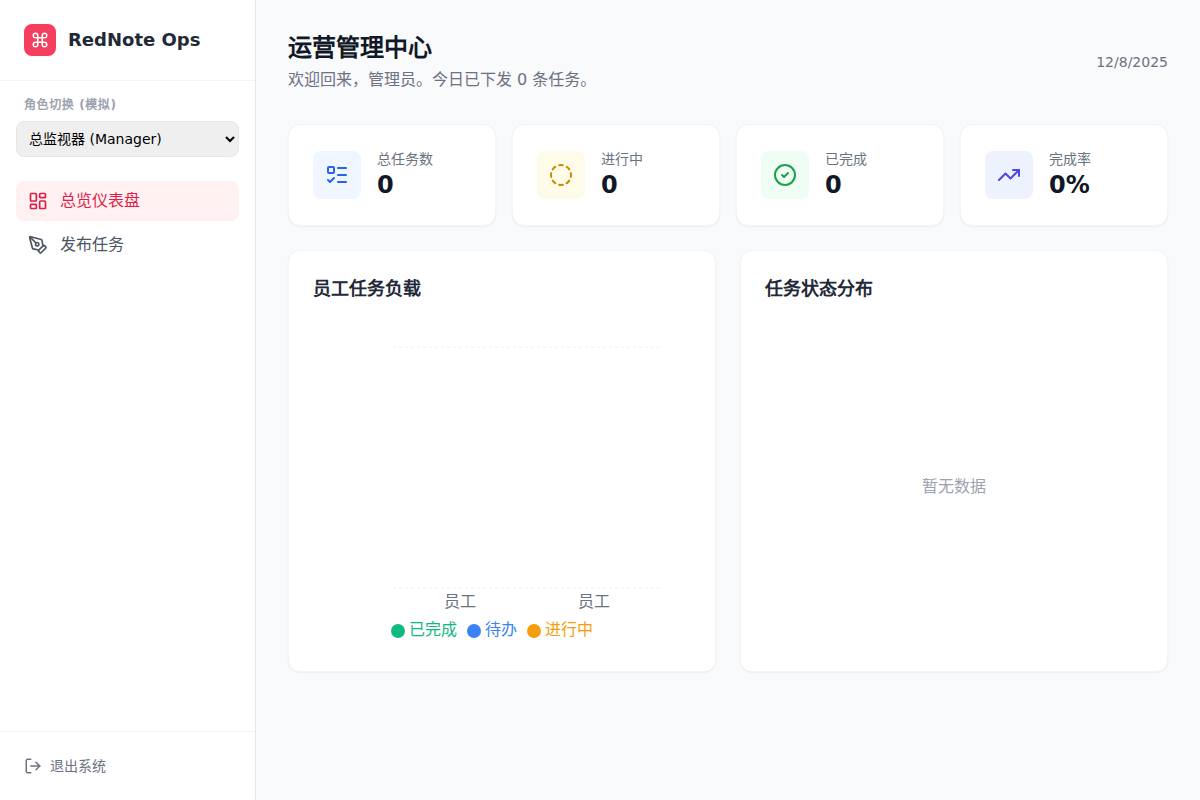Image resolution: width=1200 pixels, height=800 pixels.
Task: Click the trending arrow icon on 完成率 card
Action: point(1009,175)
